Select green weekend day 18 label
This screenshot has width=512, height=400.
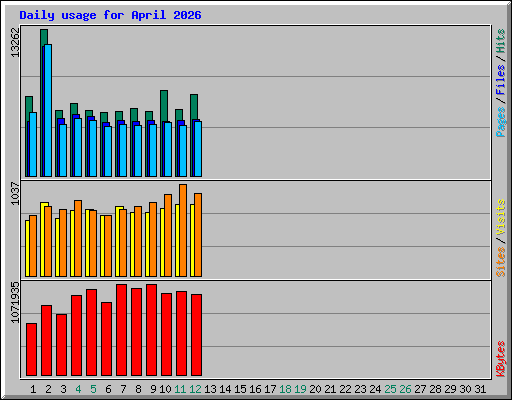pos(285,389)
